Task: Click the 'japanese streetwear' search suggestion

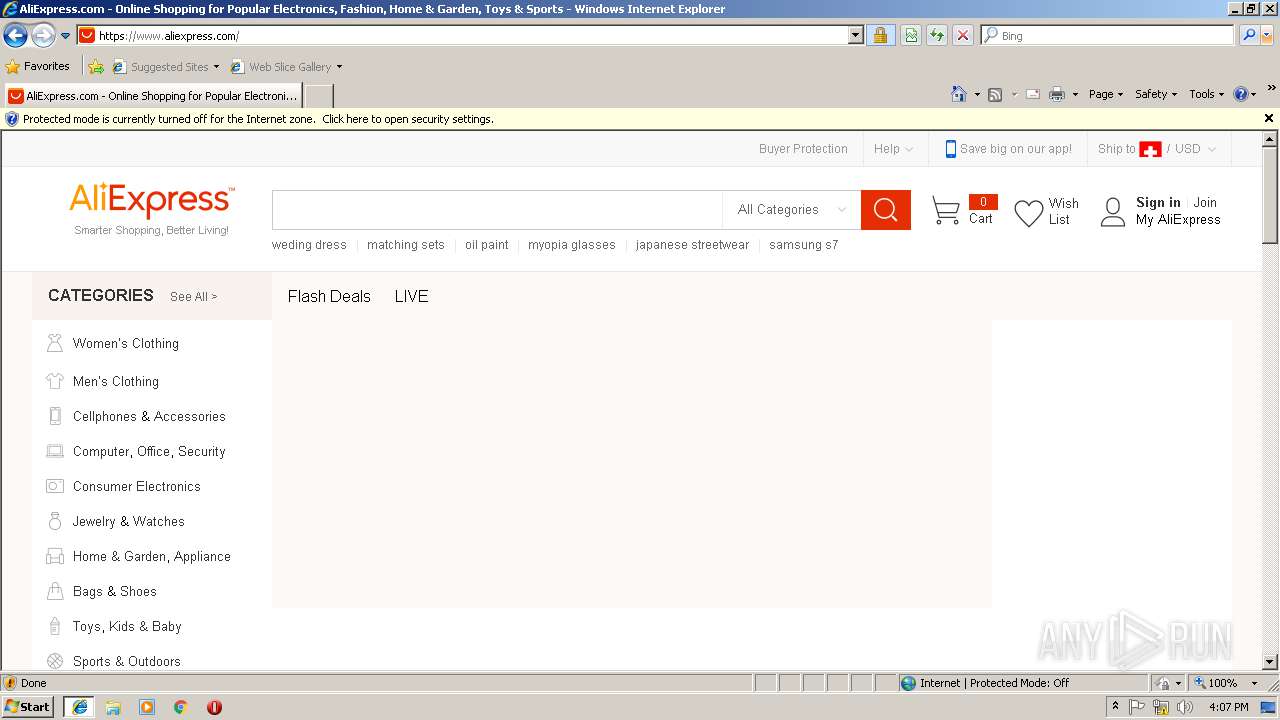Action: [x=692, y=245]
